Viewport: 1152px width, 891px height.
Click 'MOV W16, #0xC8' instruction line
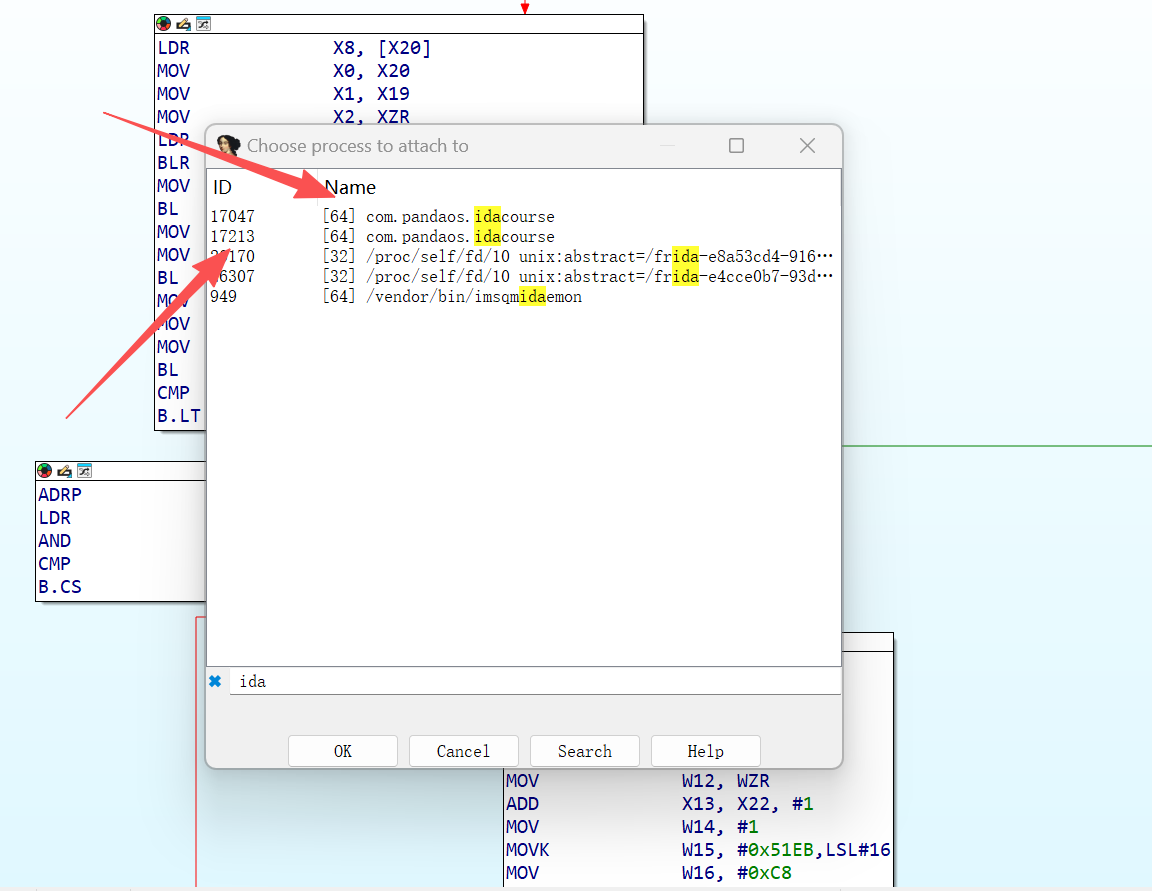coord(649,873)
